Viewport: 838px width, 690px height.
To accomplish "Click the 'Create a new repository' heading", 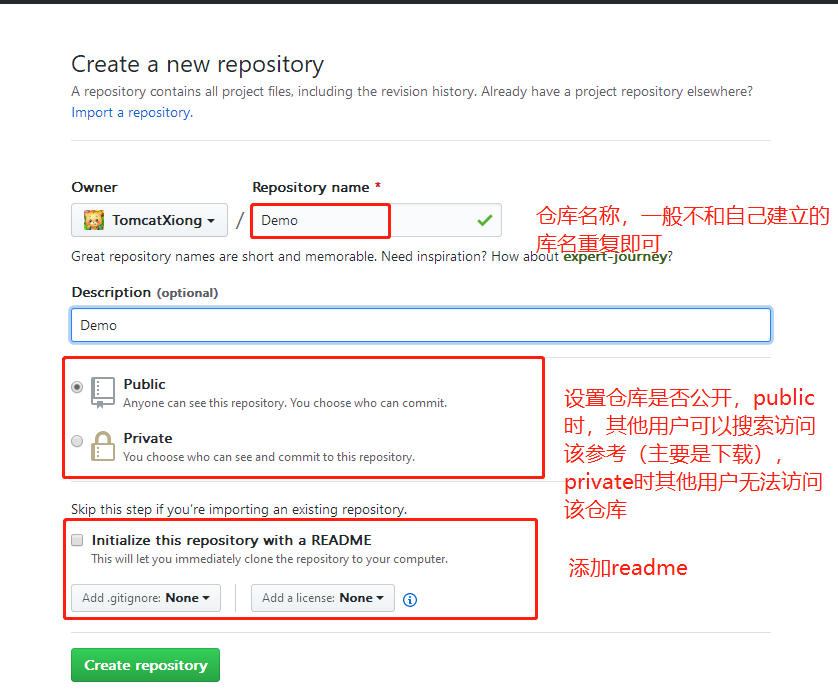I will 198,65.
